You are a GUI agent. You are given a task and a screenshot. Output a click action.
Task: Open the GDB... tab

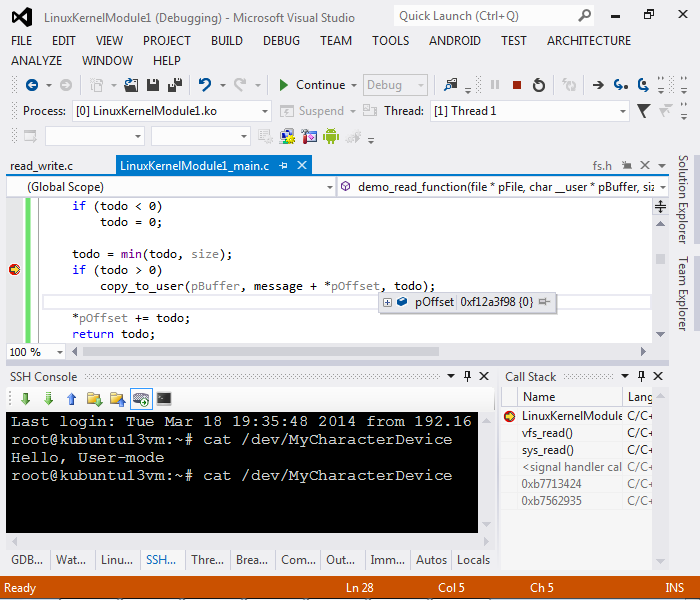click(27, 560)
